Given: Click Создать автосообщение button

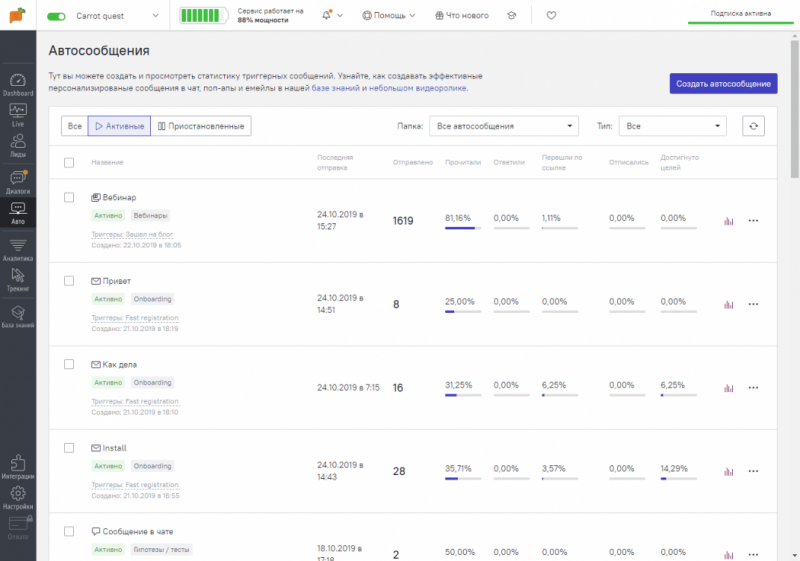Looking at the screenshot, I should [x=722, y=84].
